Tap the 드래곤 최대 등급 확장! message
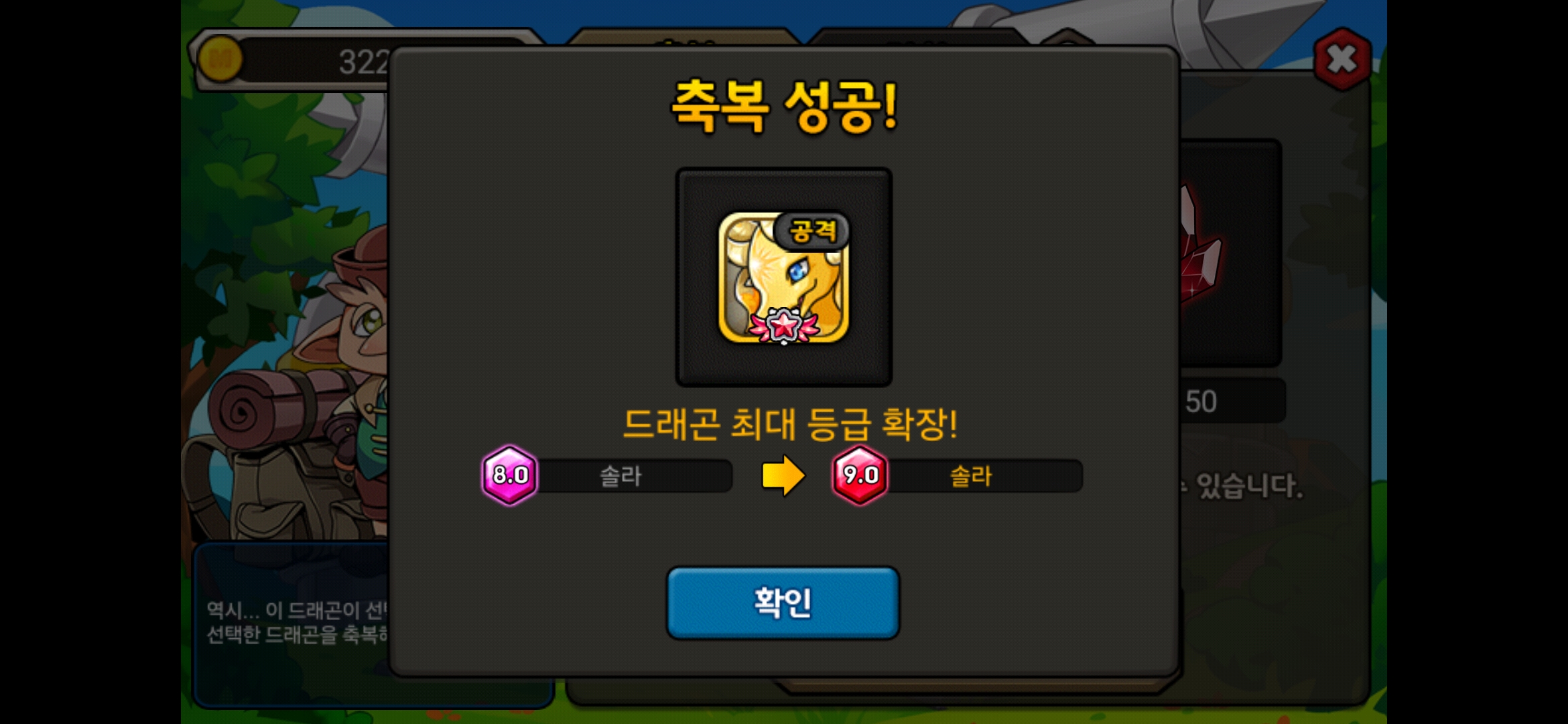 coord(790,423)
